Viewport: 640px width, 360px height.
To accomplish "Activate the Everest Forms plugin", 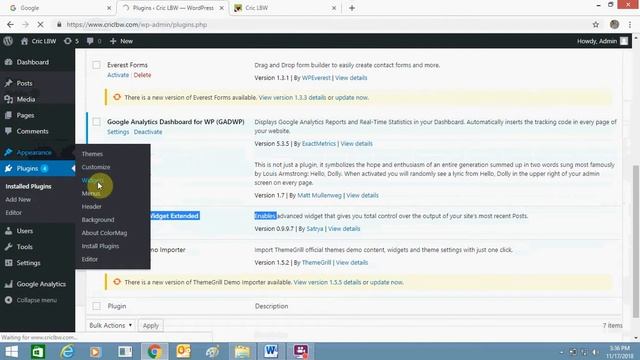I will [x=118, y=75].
